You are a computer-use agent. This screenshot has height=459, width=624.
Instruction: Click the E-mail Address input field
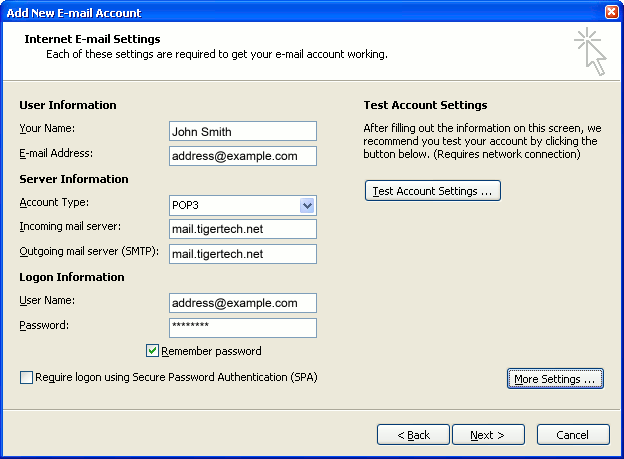(242, 156)
